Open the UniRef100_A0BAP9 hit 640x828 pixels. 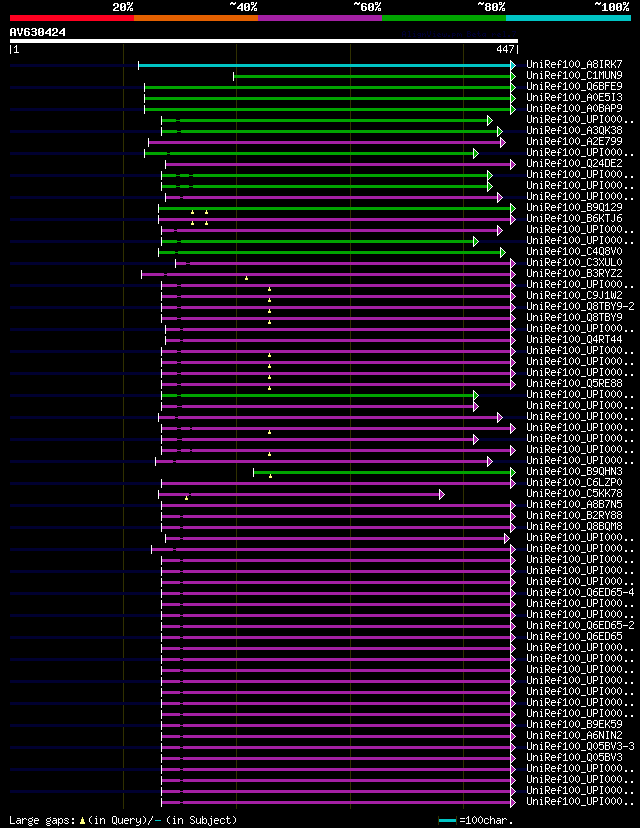point(574,108)
